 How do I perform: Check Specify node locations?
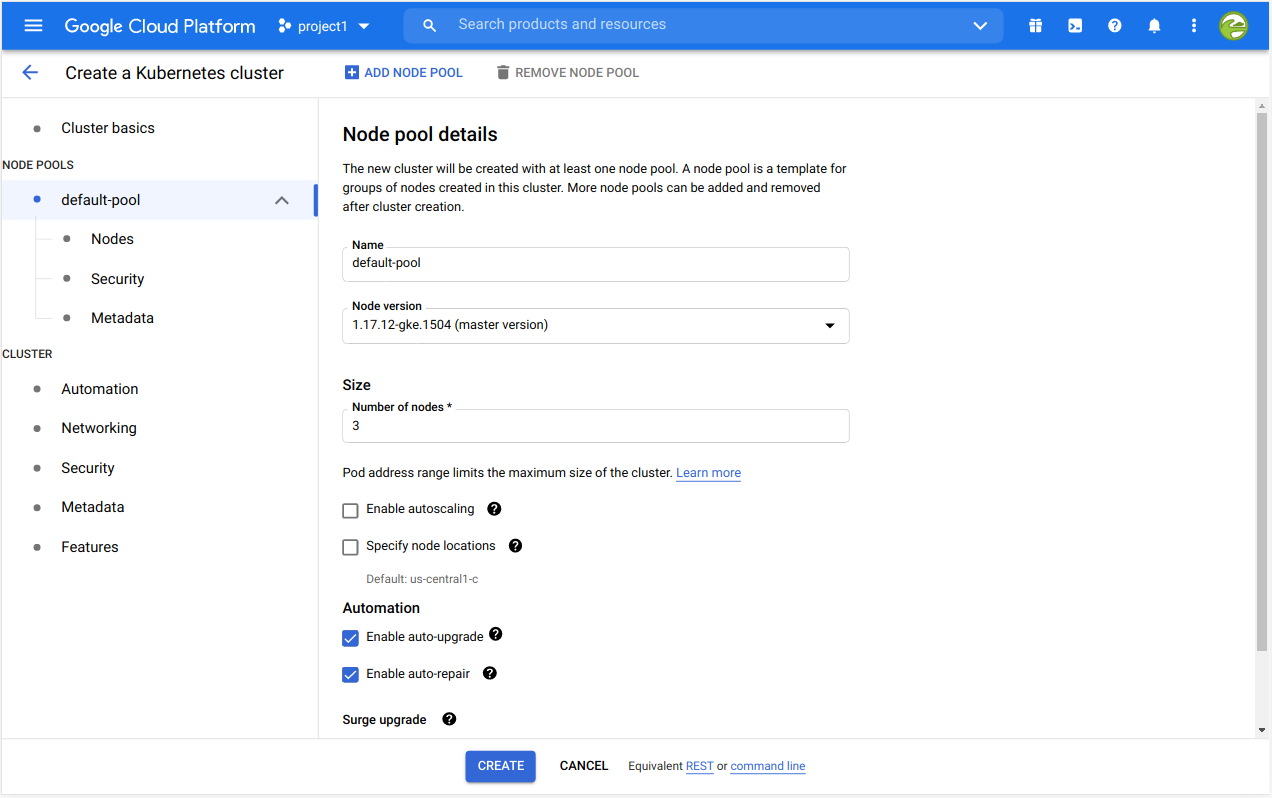click(x=350, y=547)
